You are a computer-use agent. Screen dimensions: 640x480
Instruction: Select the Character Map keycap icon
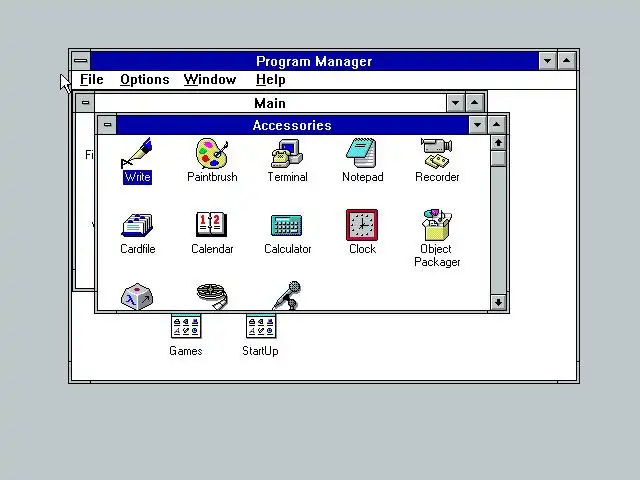(x=137, y=296)
